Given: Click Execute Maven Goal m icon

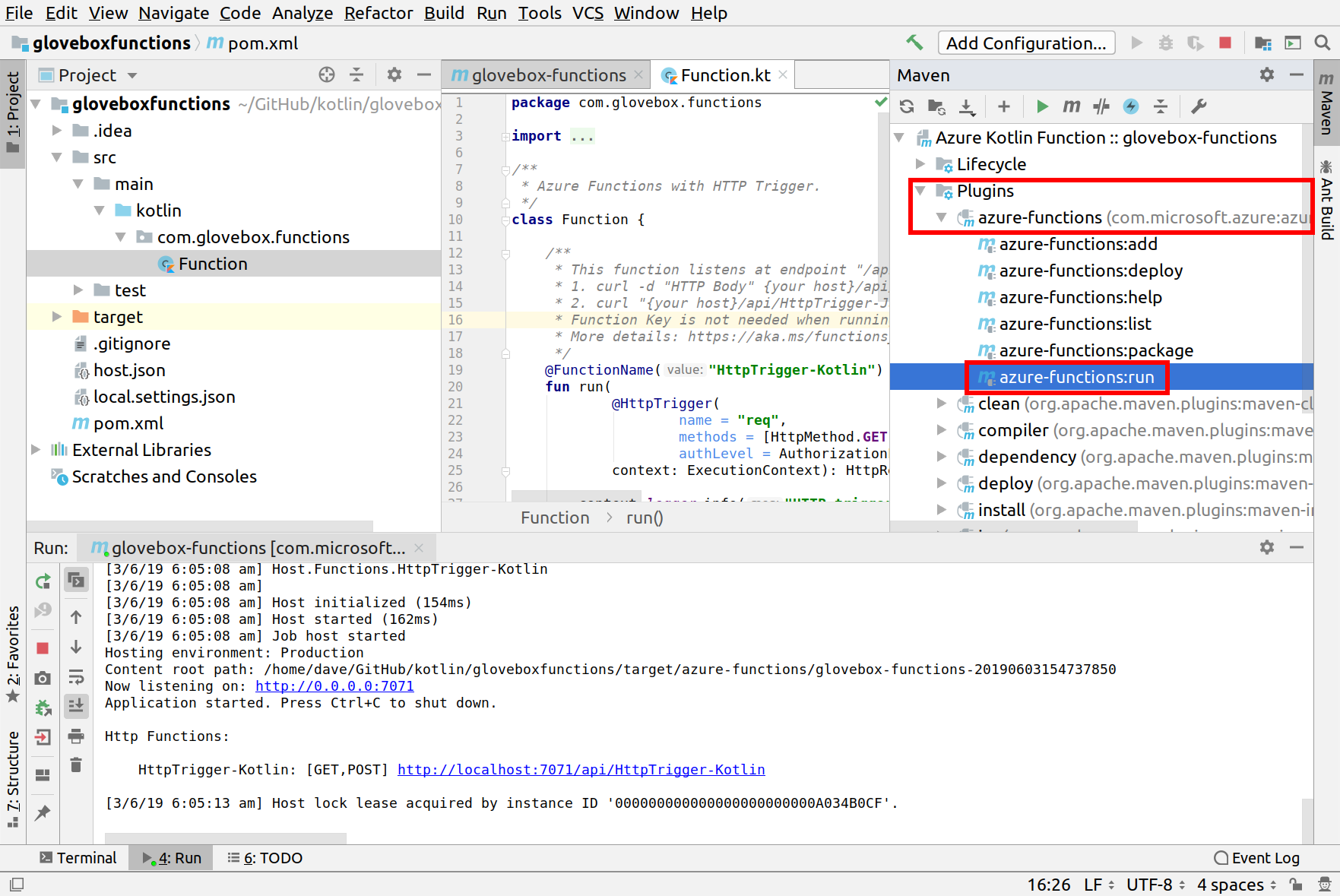Looking at the screenshot, I should pos(1072,106).
